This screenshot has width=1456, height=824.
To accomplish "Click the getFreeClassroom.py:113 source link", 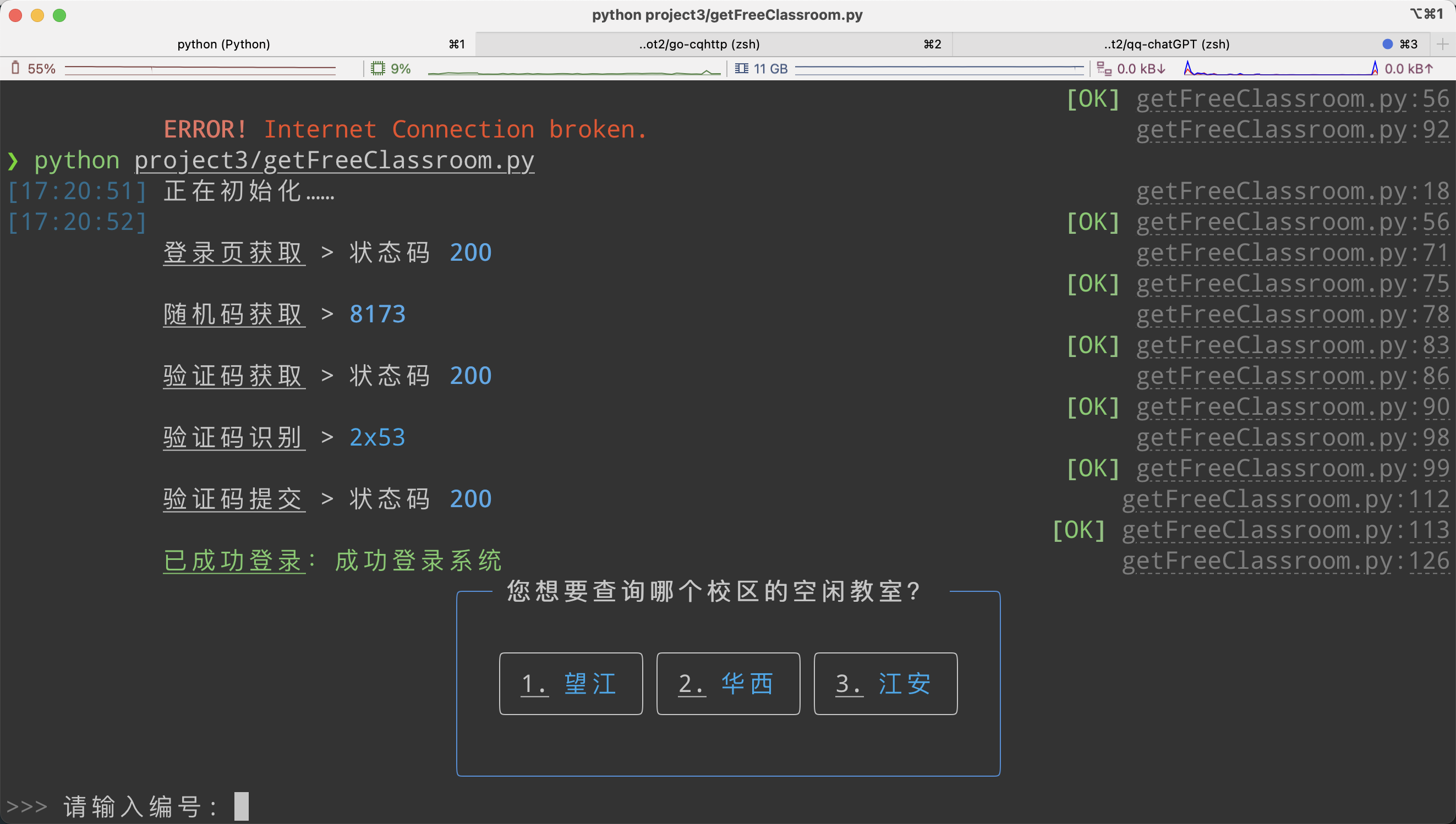I will click(x=1286, y=531).
